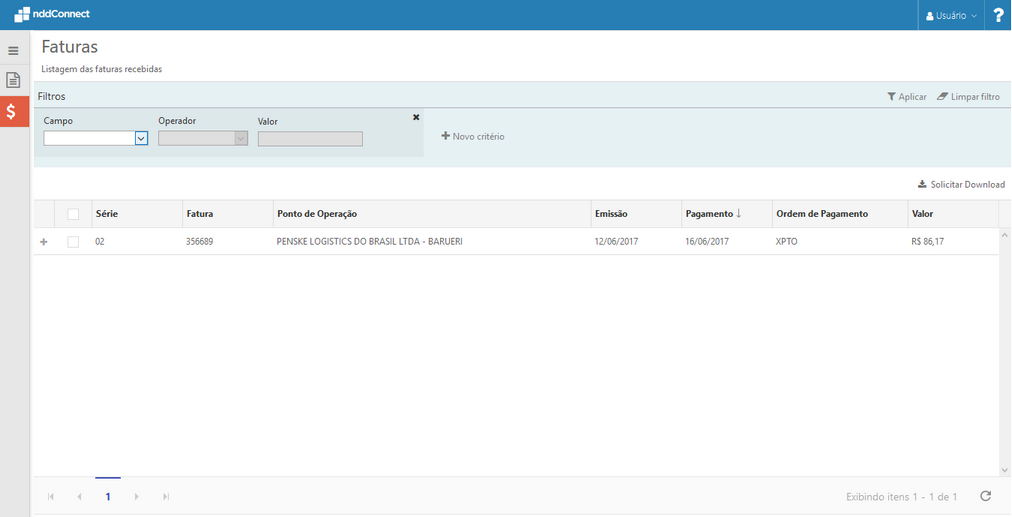Go to the first page of results
Viewport: 1012px width, 517px height.
[51, 497]
